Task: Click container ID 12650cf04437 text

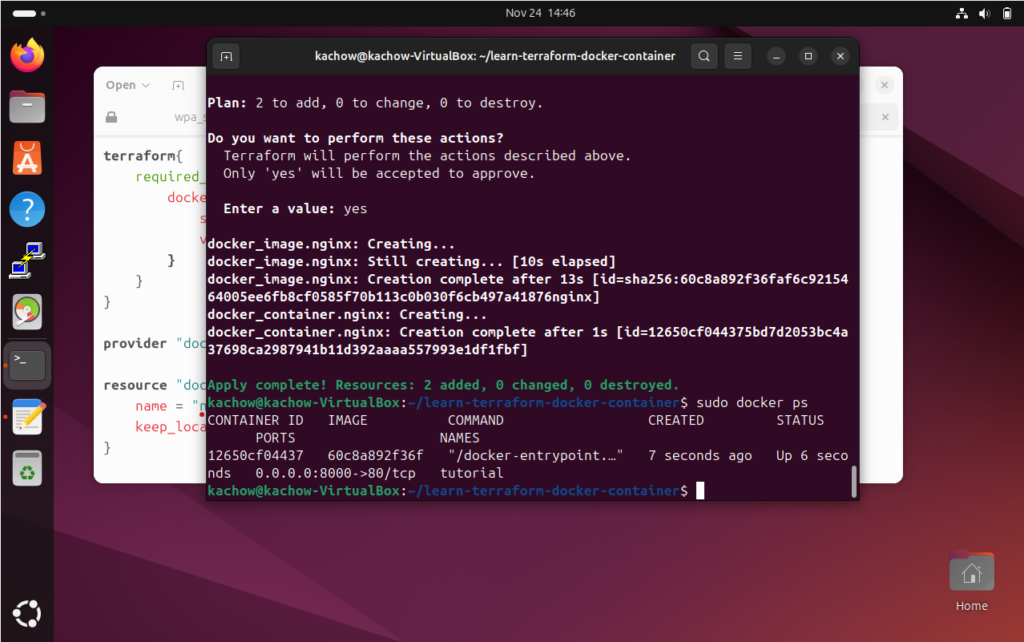Action: pos(255,455)
